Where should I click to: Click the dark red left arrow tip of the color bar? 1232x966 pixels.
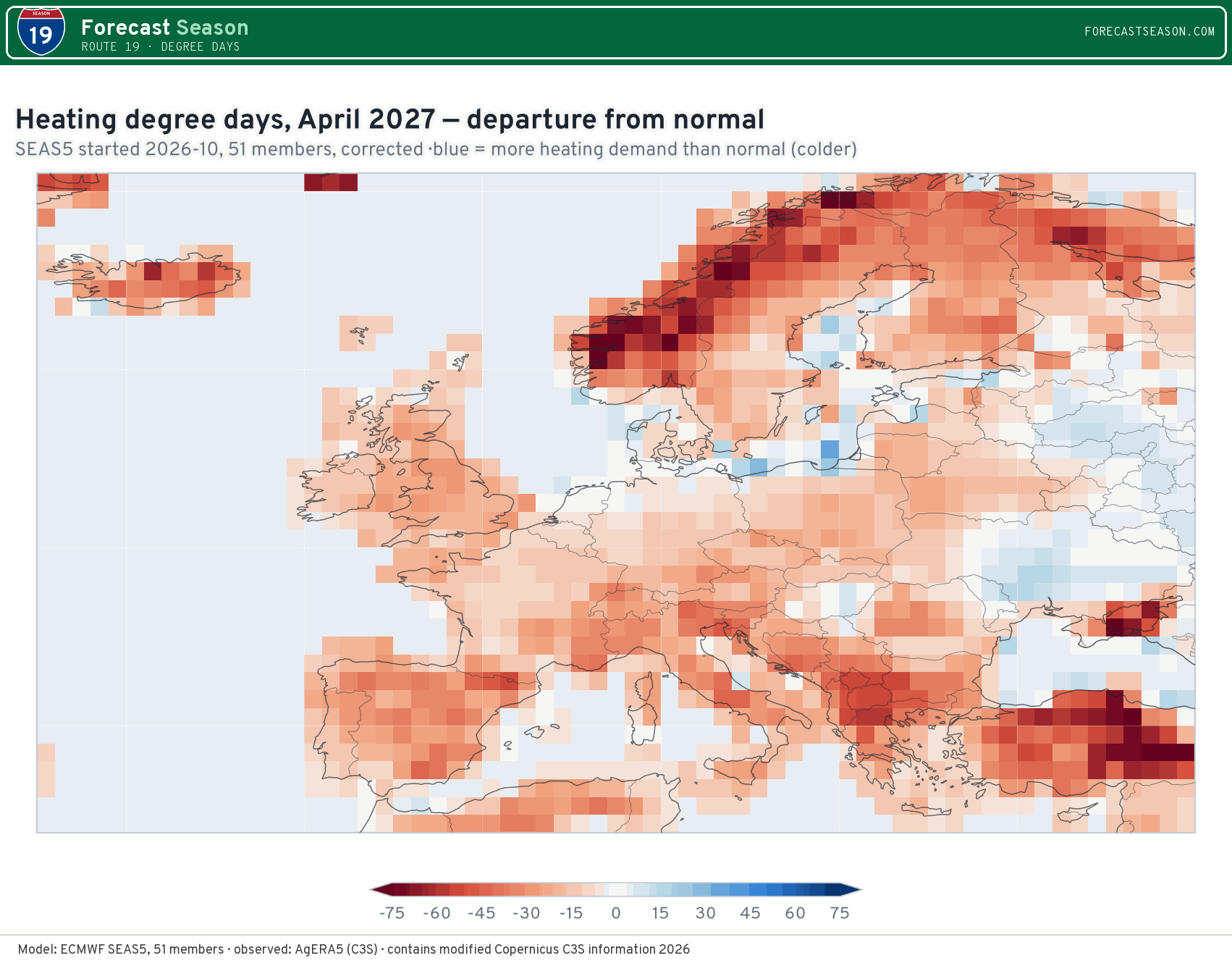381,890
